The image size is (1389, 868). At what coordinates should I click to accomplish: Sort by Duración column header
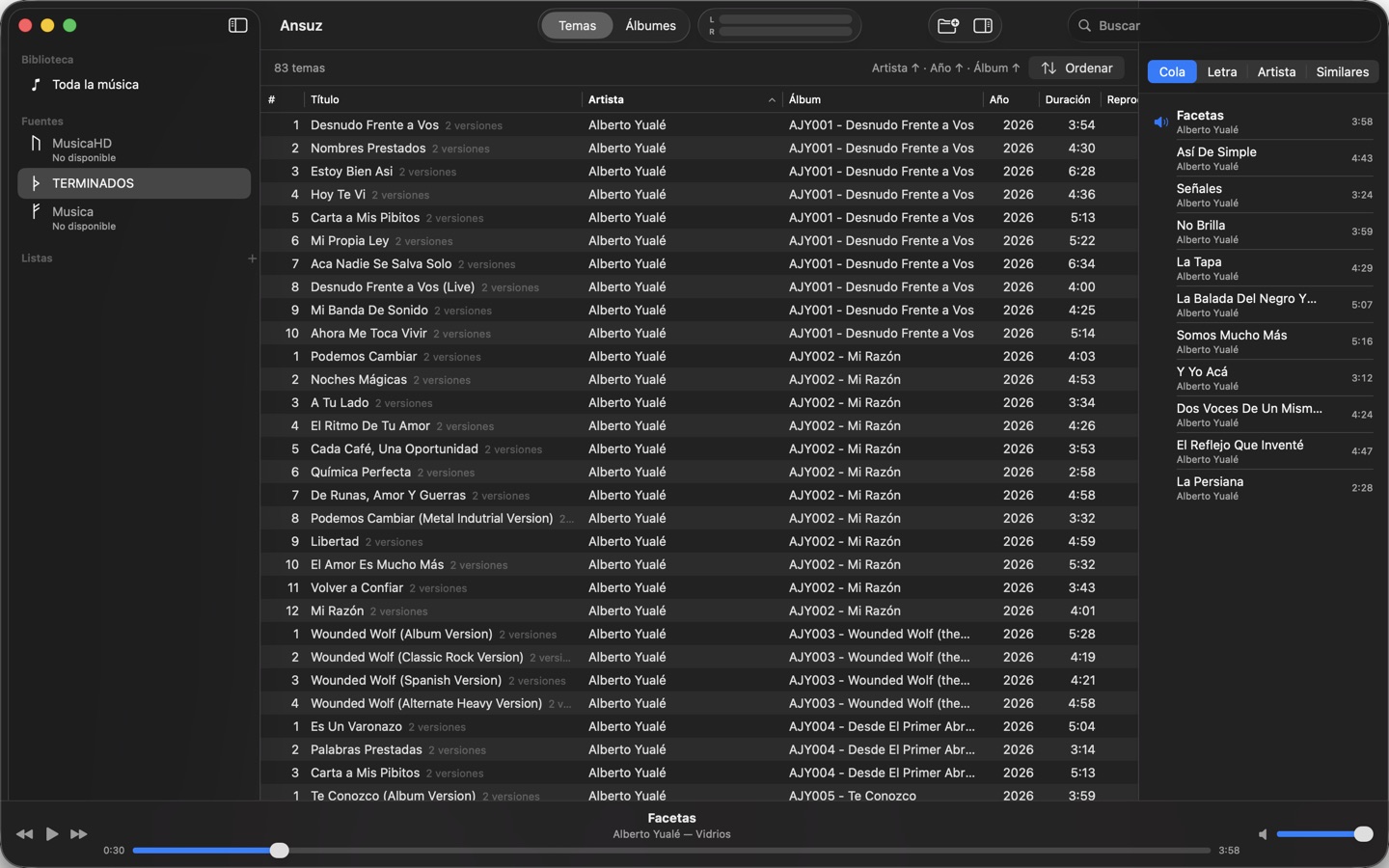click(1068, 99)
